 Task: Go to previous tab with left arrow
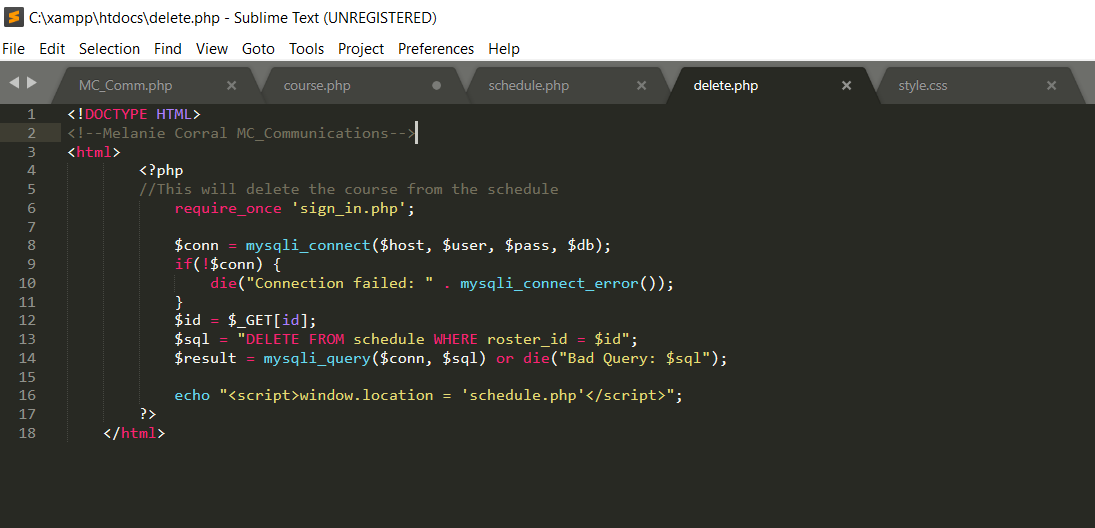(x=14, y=83)
